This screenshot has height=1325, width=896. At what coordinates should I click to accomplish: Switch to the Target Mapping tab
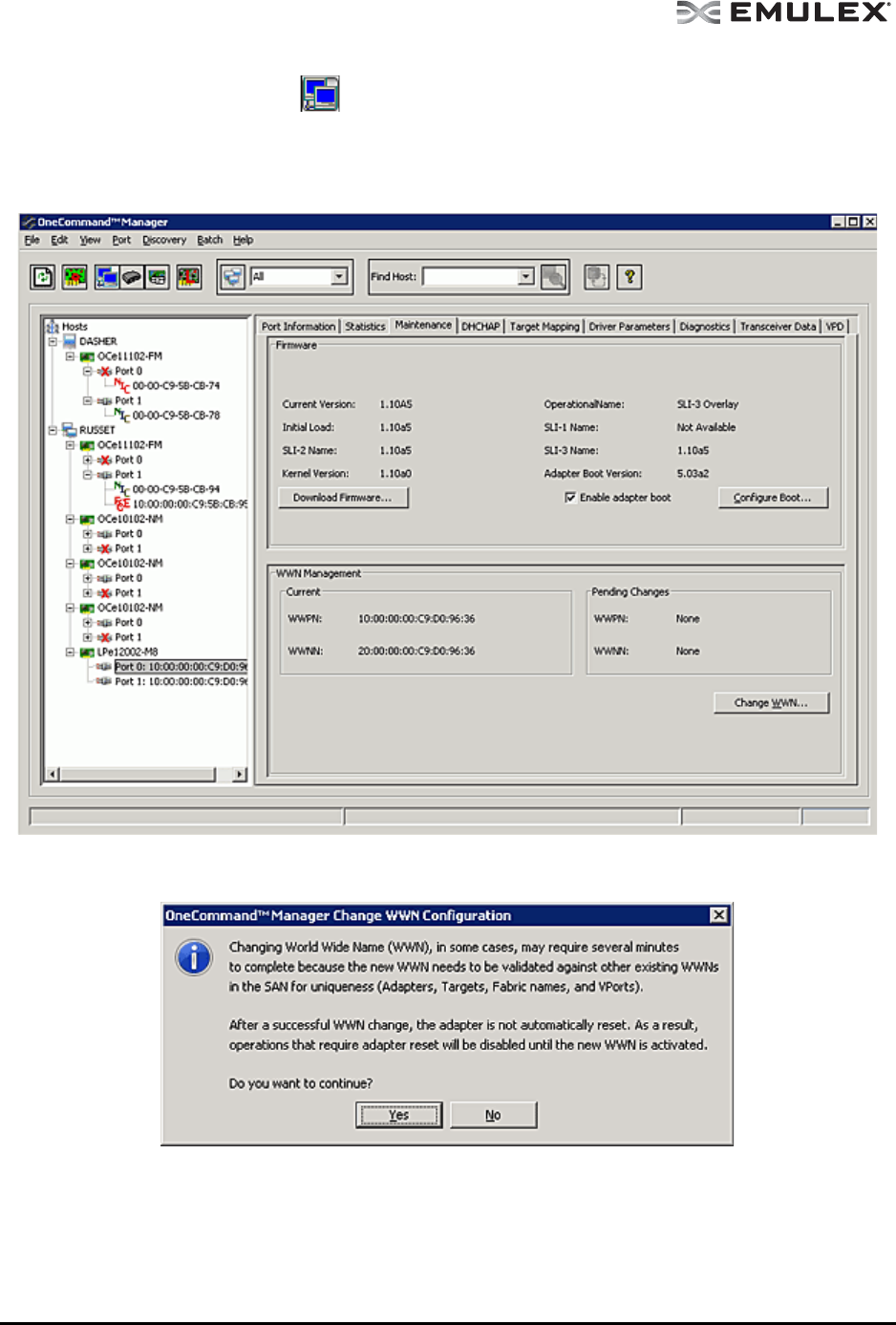(544, 327)
